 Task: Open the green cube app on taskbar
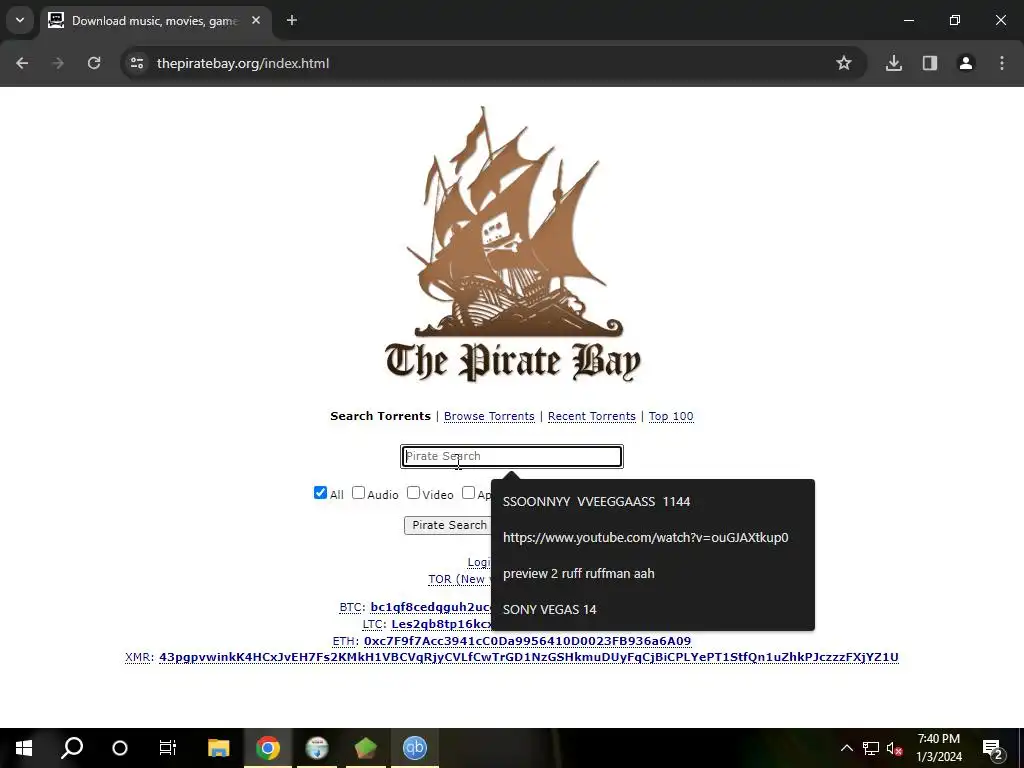tap(366, 748)
